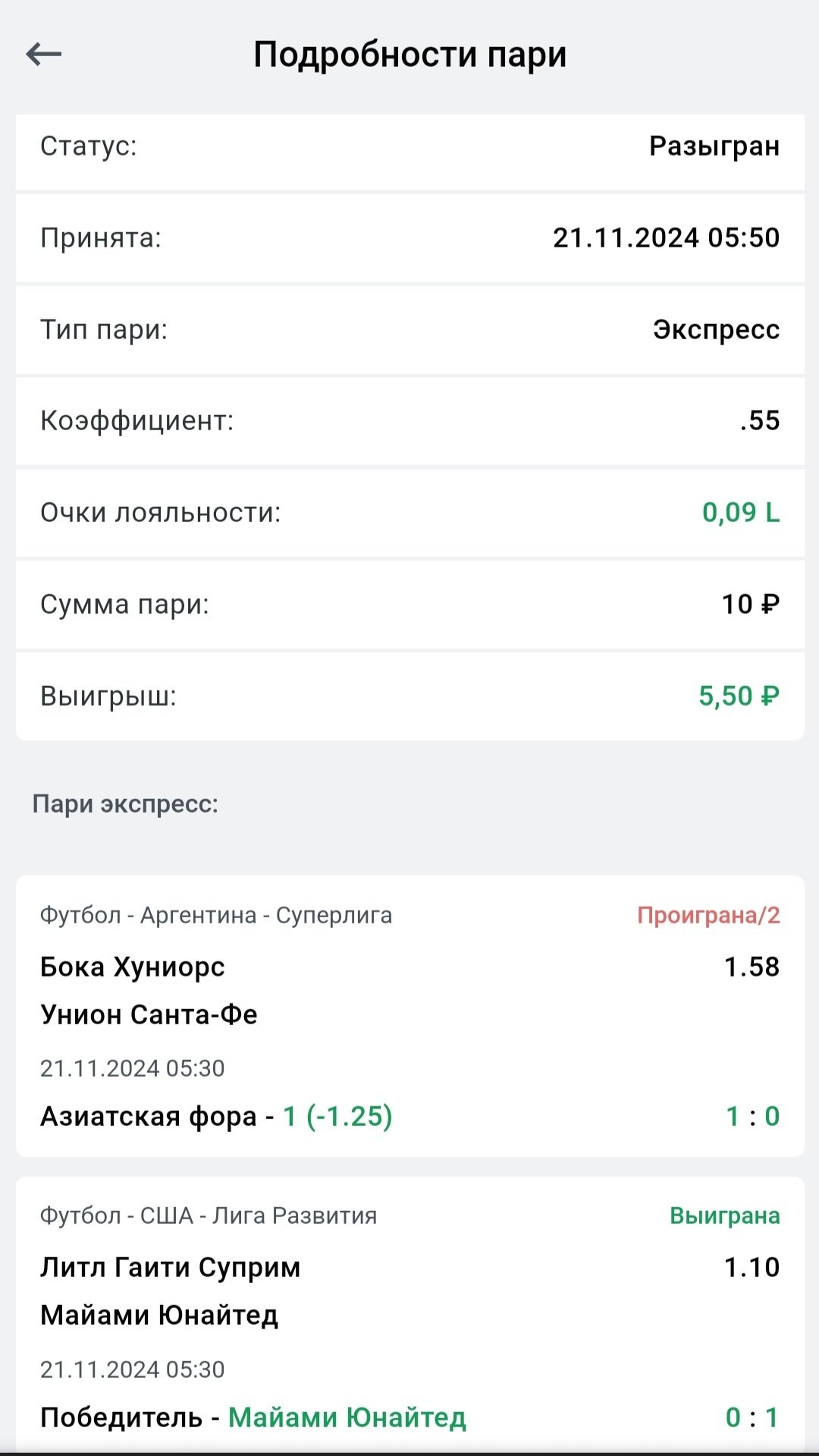Tap the Пари экспресс section heading
Screen dimensions: 819x1456
point(125,804)
